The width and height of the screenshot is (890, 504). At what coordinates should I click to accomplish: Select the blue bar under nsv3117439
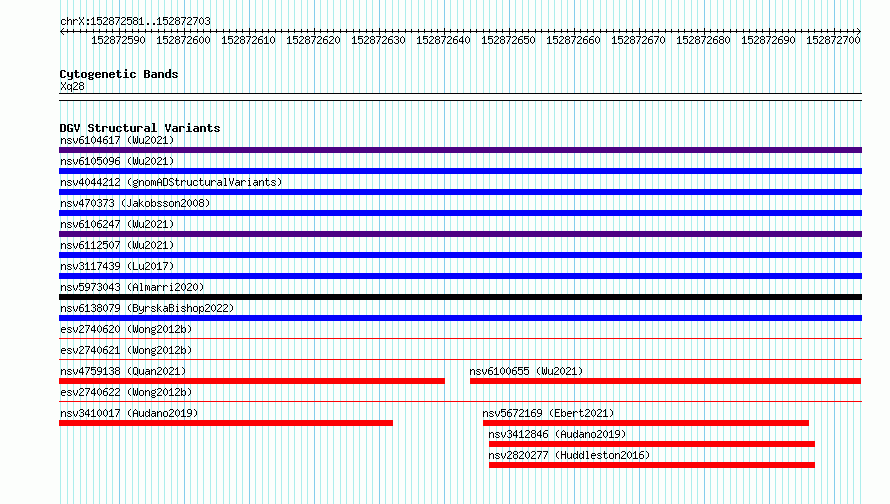pos(460,276)
